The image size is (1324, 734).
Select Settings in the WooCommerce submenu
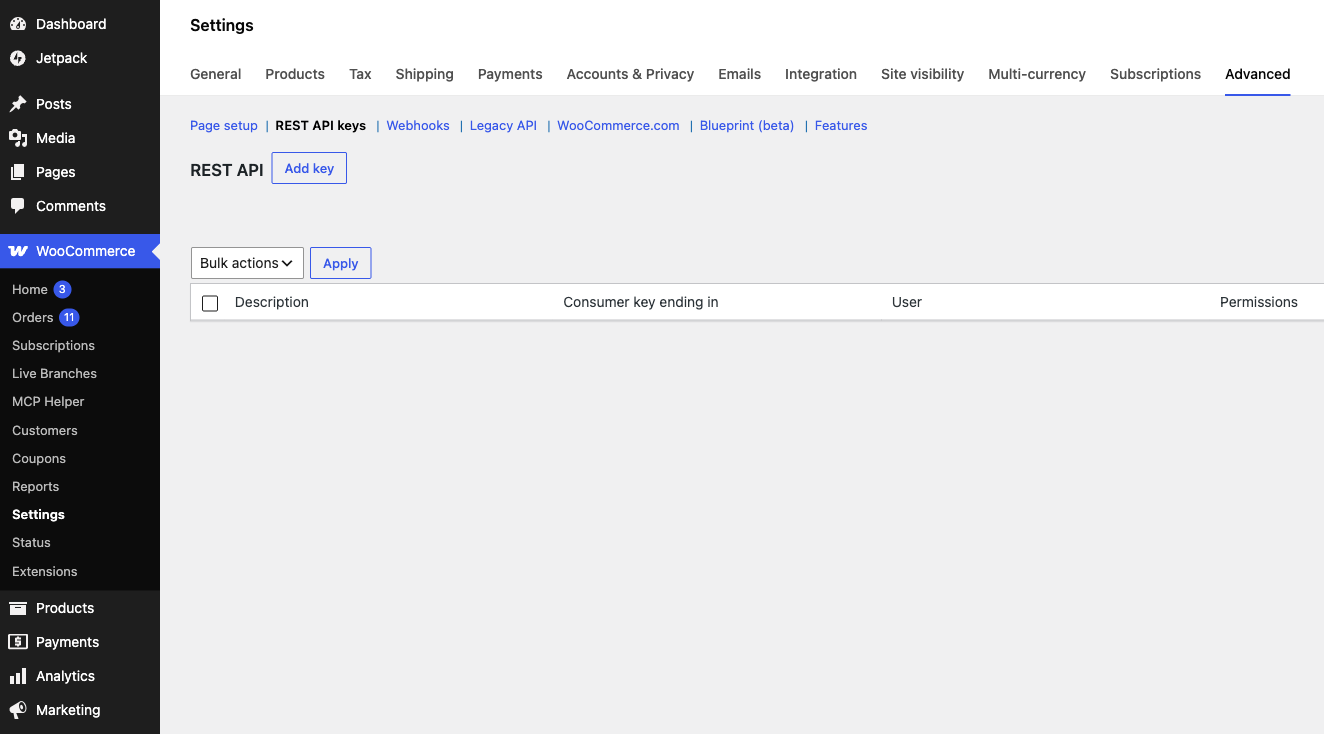point(38,514)
